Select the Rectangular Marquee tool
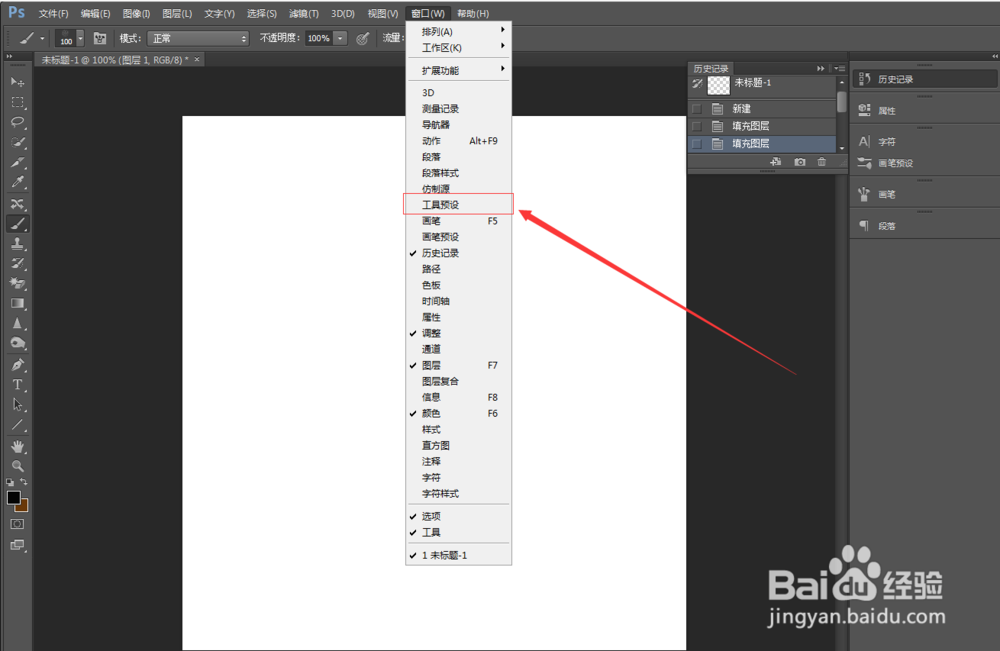 pos(17,102)
